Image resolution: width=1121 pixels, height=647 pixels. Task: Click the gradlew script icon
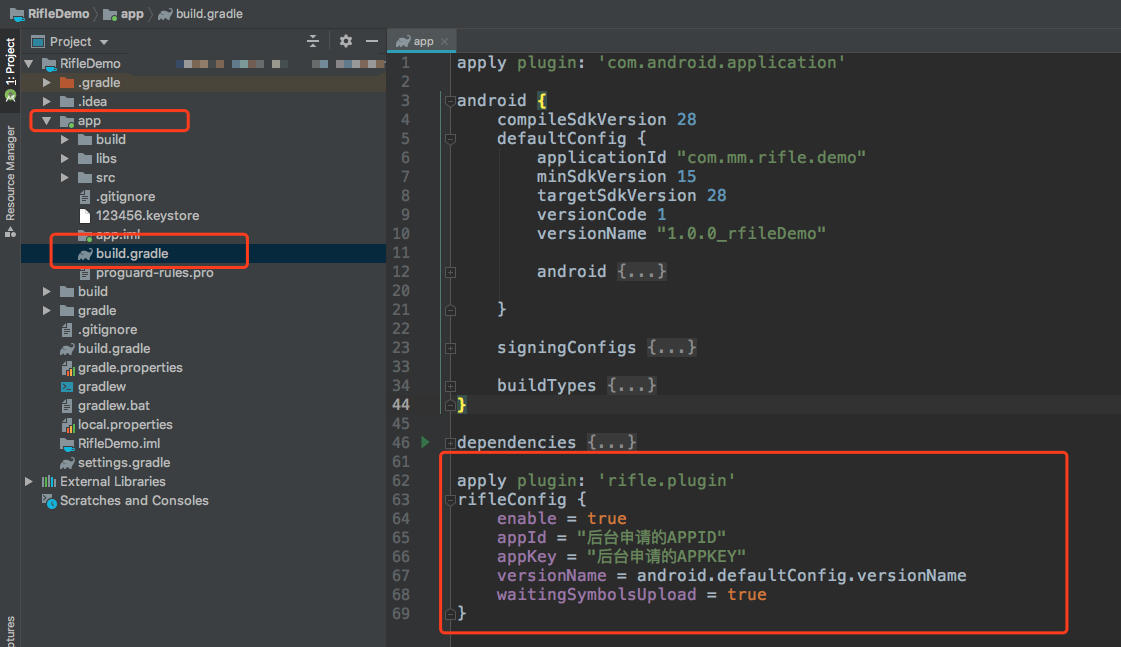[x=67, y=387]
